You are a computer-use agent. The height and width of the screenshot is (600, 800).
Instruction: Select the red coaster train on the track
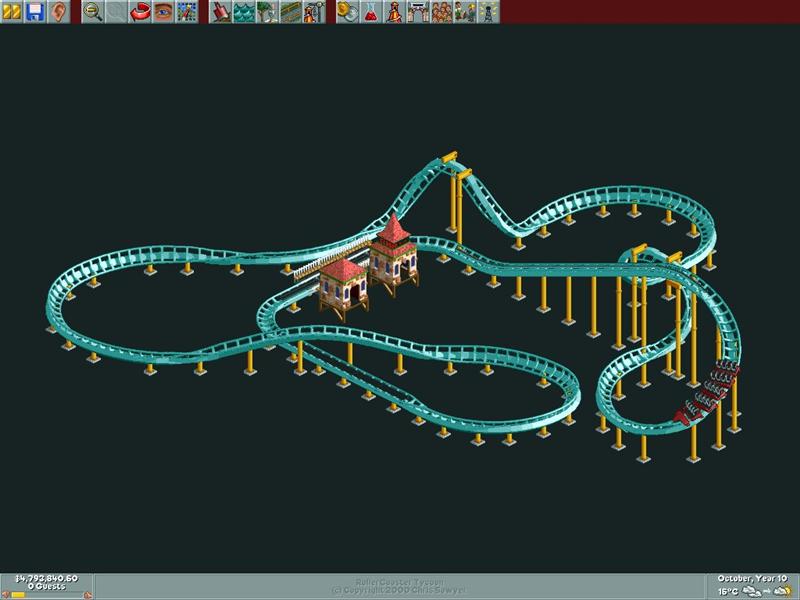click(707, 392)
